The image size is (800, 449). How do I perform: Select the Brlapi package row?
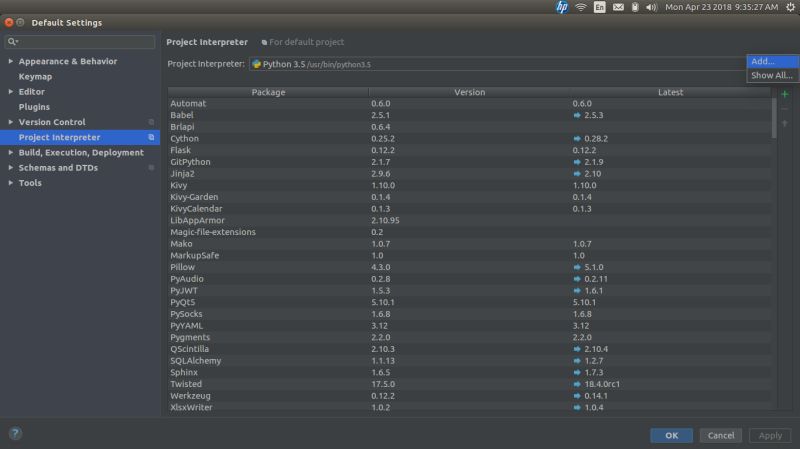point(469,127)
